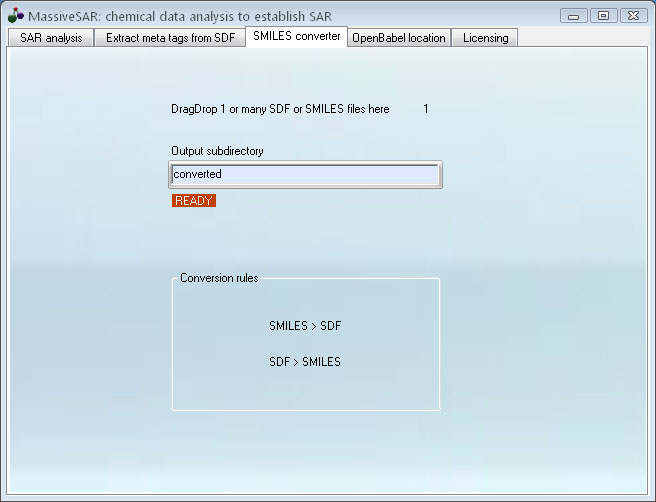This screenshot has height=502, width=656.
Task: Click the file count number 1
Action: click(426, 109)
